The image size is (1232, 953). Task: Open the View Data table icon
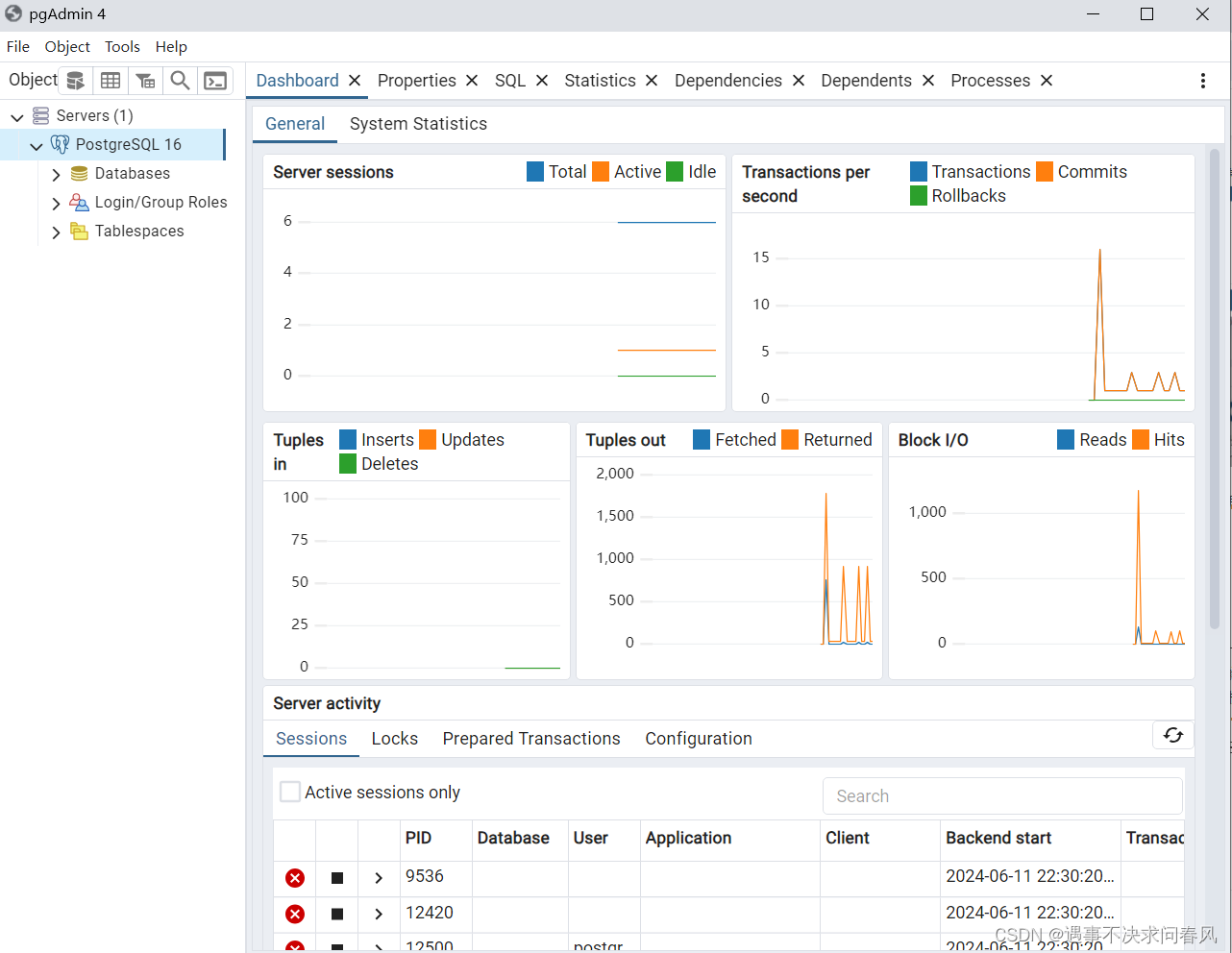pyautogui.click(x=111, y=81)
